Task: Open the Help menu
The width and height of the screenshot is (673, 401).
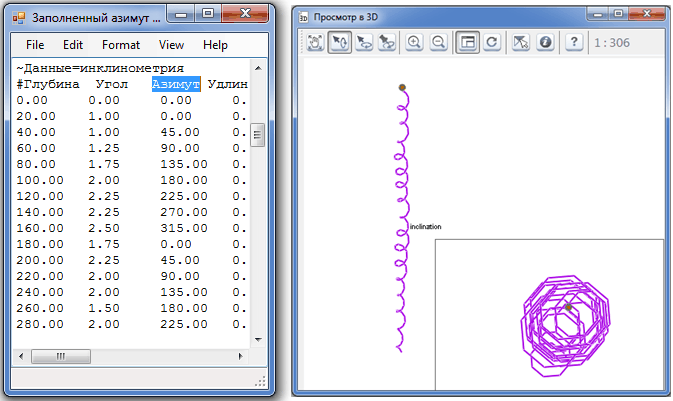Action: coord(215,45)
